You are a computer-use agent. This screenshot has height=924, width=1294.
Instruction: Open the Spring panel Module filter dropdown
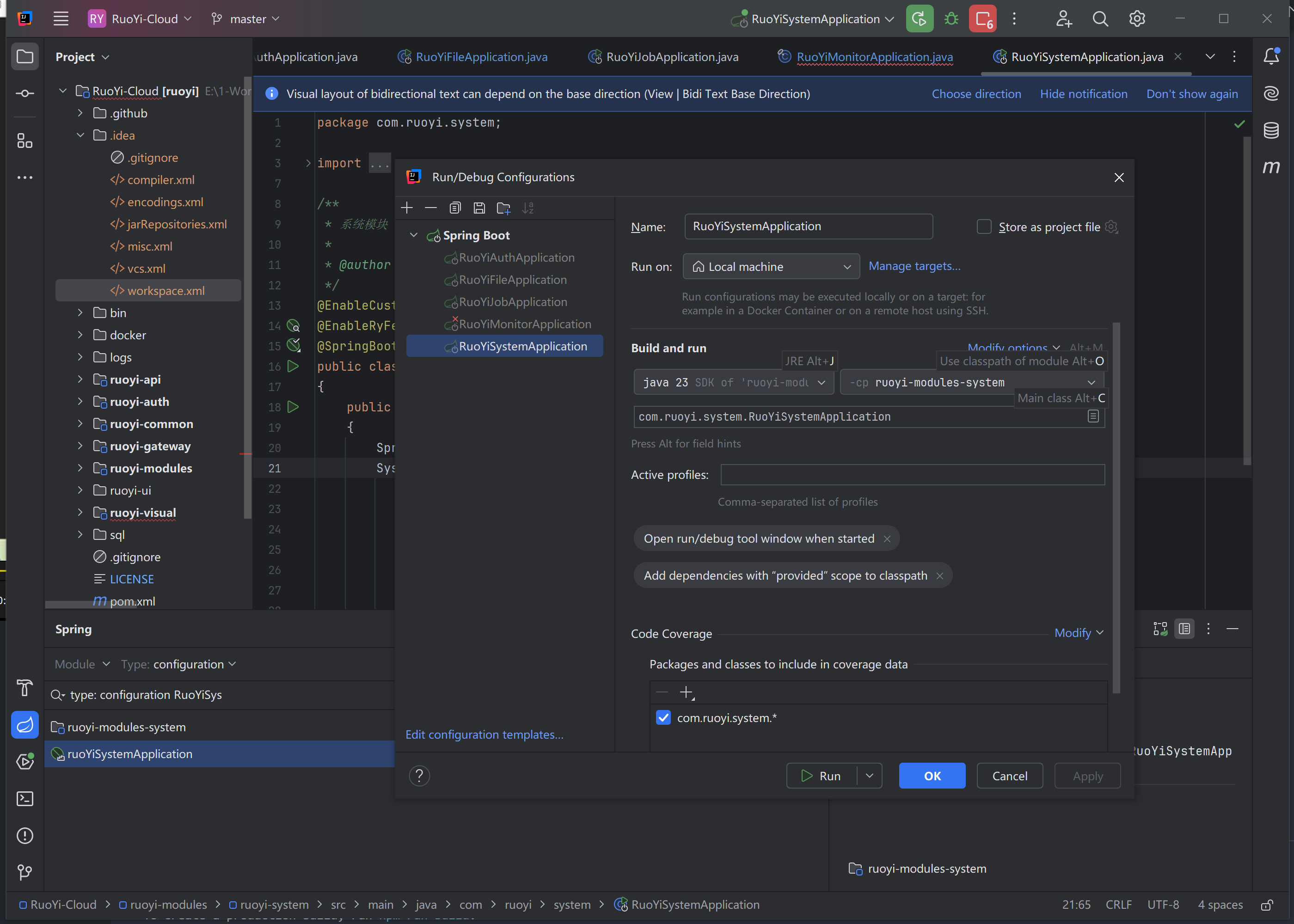click(82, 664)
